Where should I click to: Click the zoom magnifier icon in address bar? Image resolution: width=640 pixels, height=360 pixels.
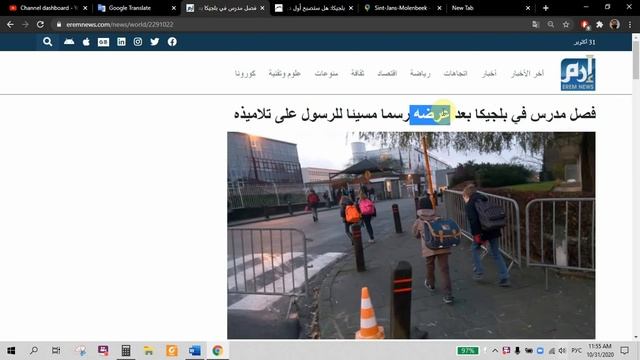[551, 24]
